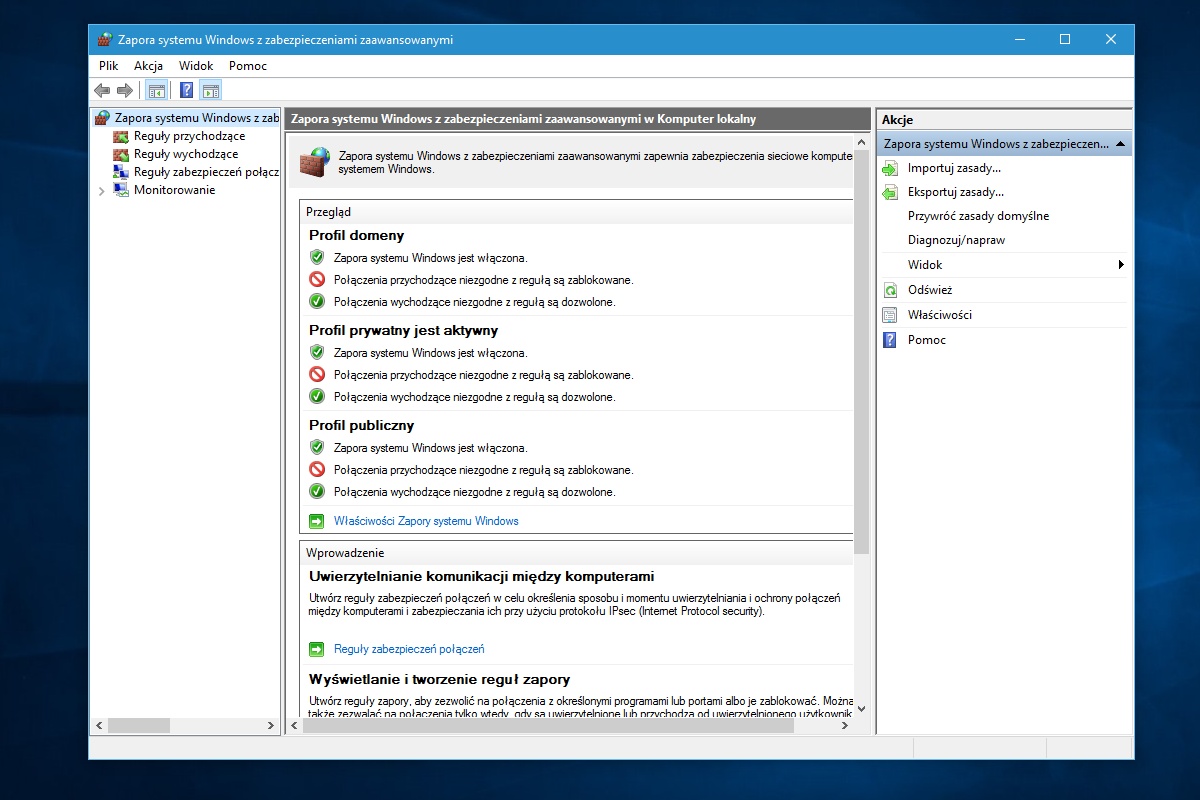This screenshot has height=800, width=1200.
Task: Expand the Monitorowanie tree node
Action: [x=102, y=191]
